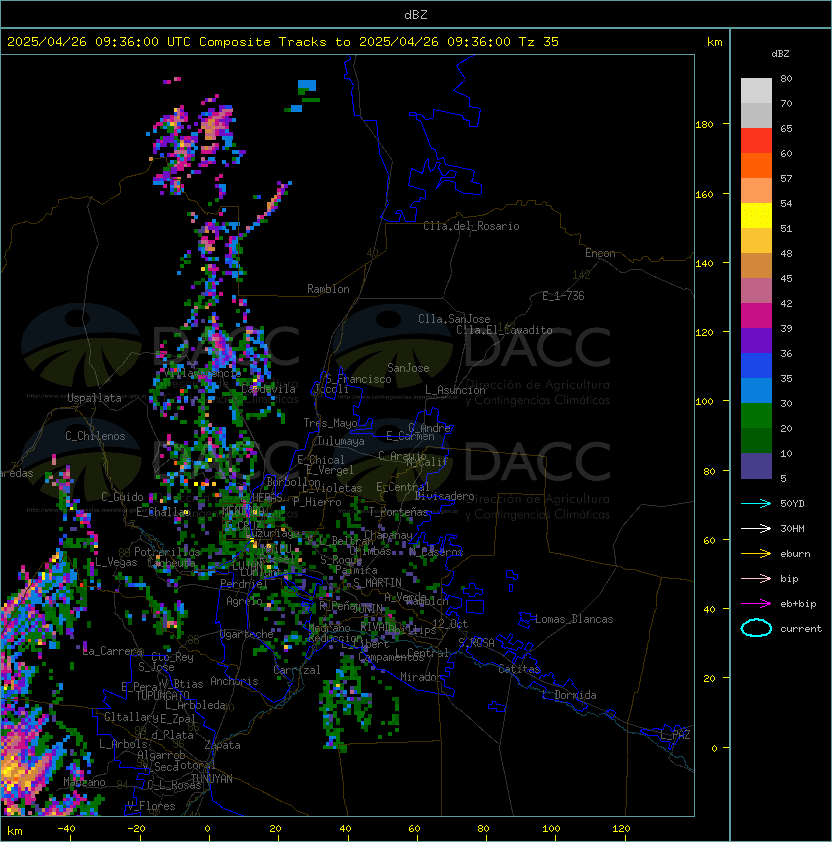
Task: Click 'Tz 35' in the header line
Action: pyautogui.click(x=539, y=42)
